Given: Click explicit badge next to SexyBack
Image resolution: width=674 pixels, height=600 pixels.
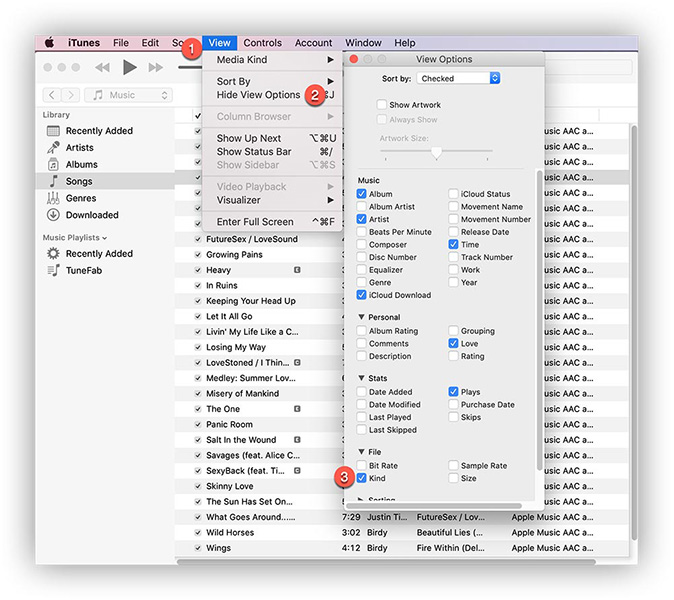Looking at the screenshot, I should pos(297,471).
